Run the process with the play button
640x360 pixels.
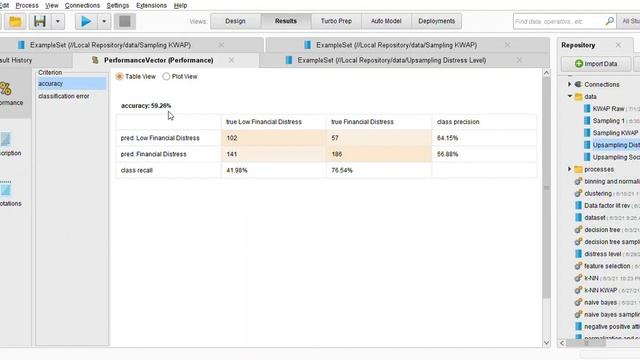[x=86, y=21]
